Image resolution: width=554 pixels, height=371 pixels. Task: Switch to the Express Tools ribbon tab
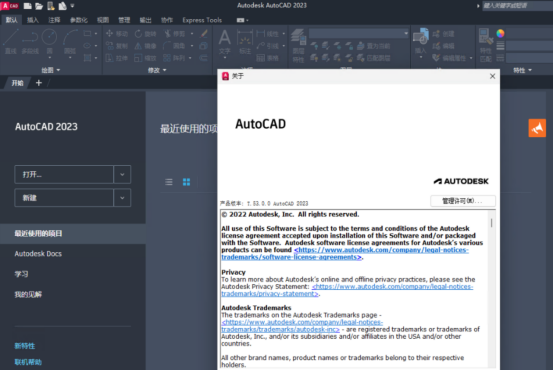(202, 20)
